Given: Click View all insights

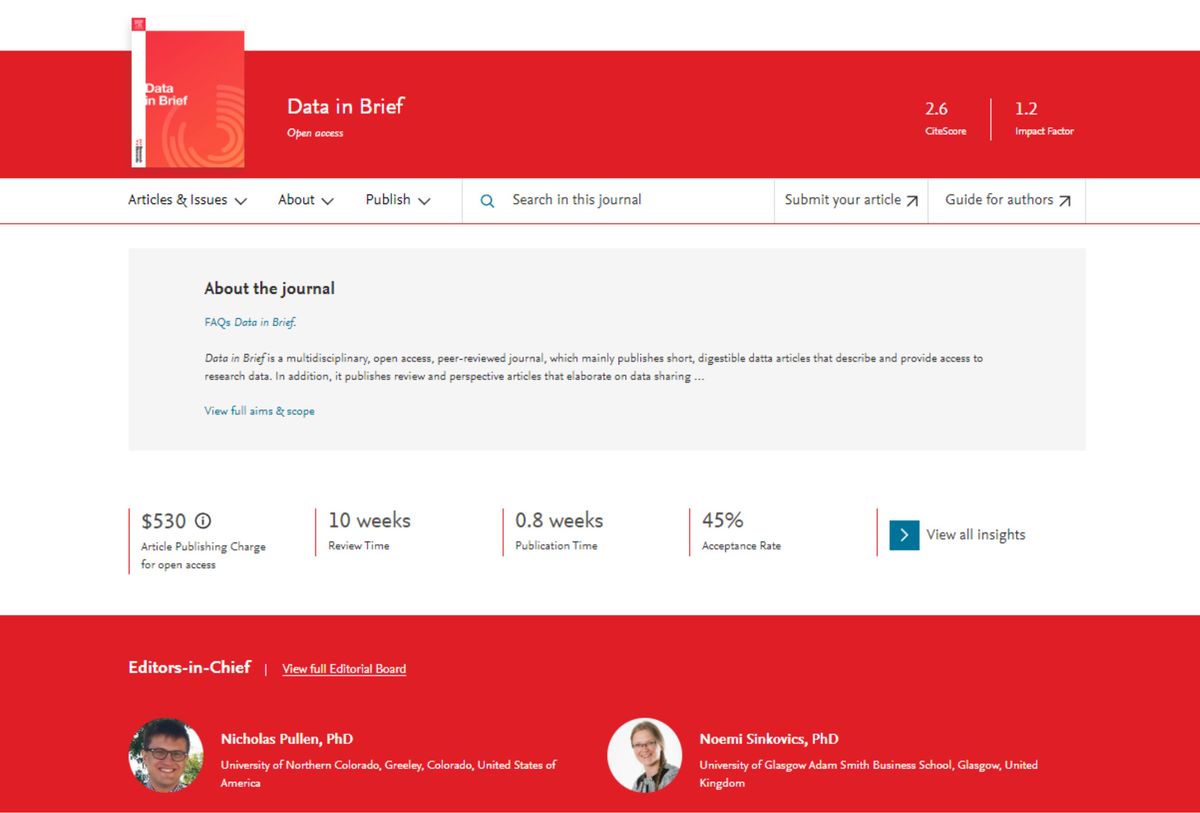Looking at the screenshot, I should [975, 535].
